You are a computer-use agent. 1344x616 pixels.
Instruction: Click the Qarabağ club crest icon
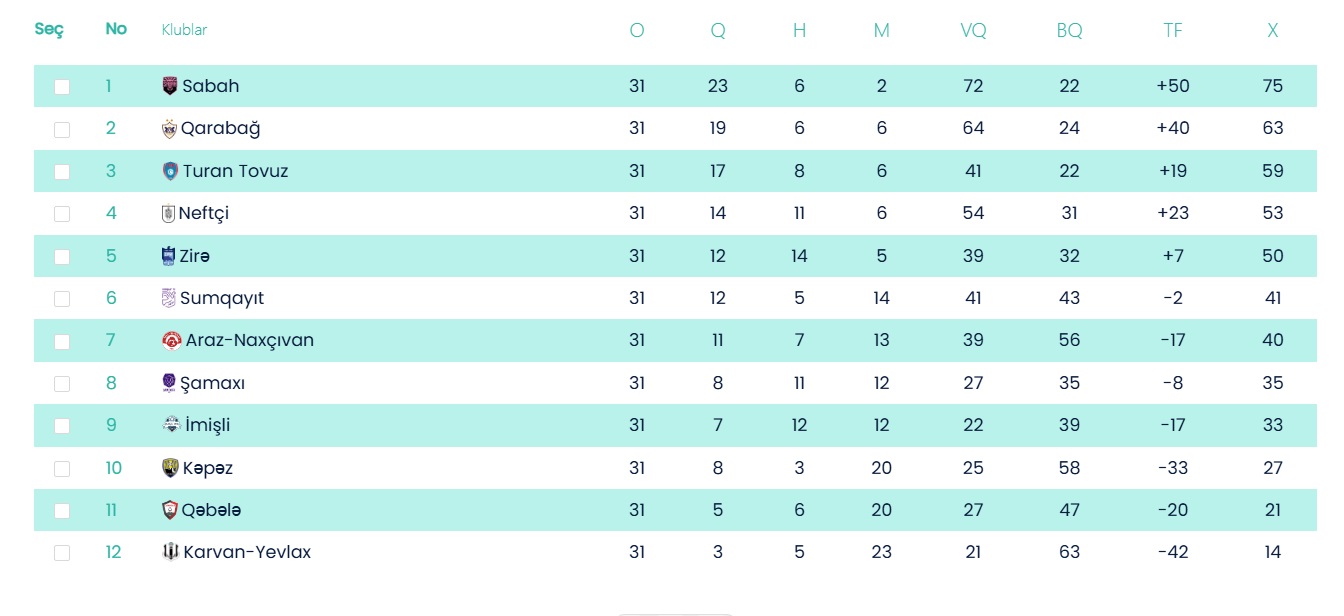click(169, 128)
